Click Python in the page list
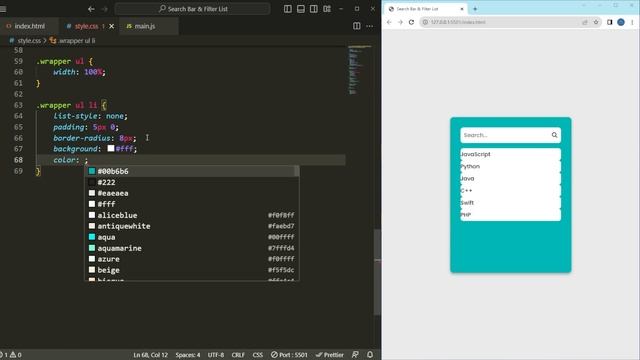 (510, 166)
